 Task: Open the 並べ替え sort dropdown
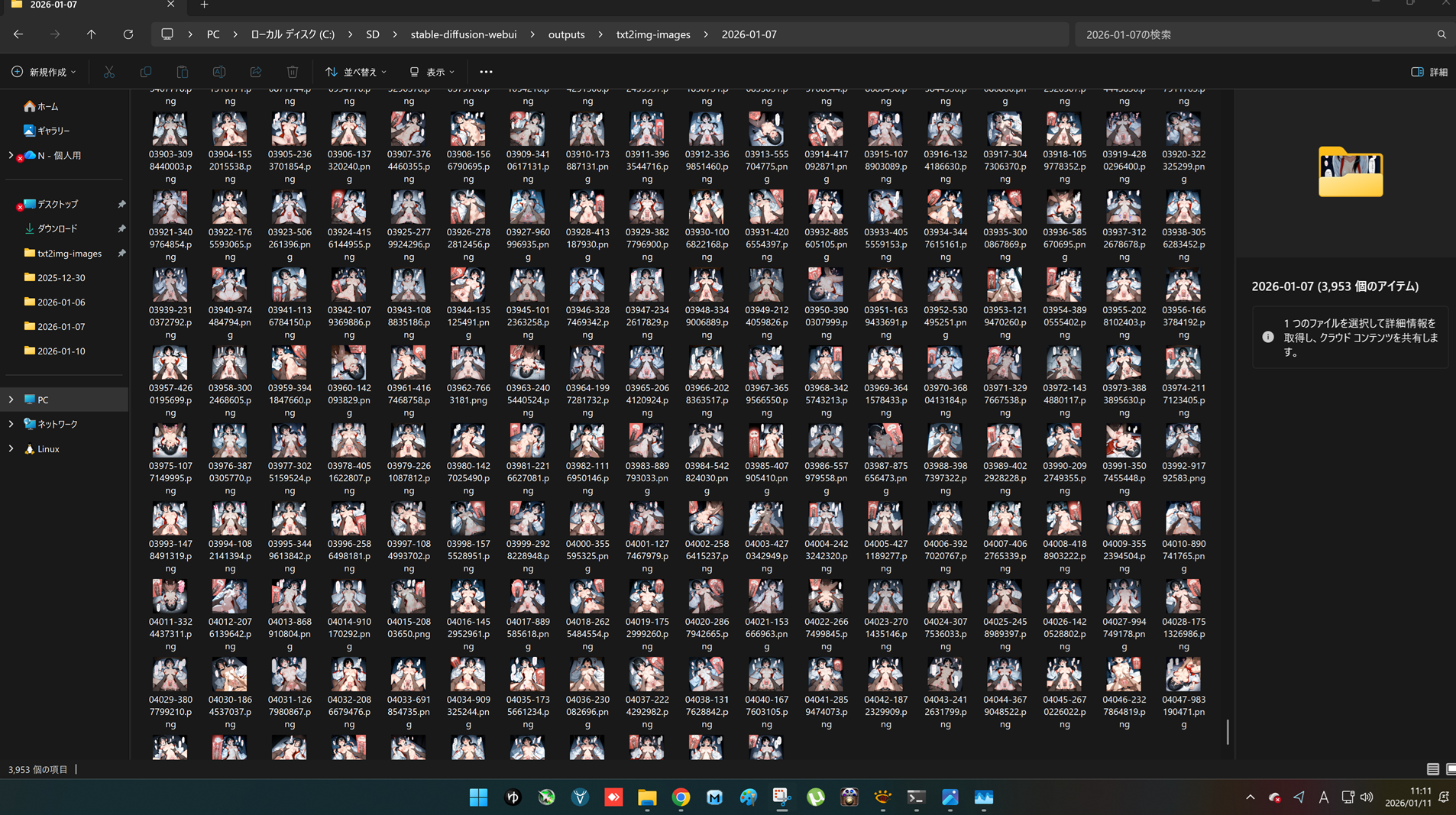[356, 72]
